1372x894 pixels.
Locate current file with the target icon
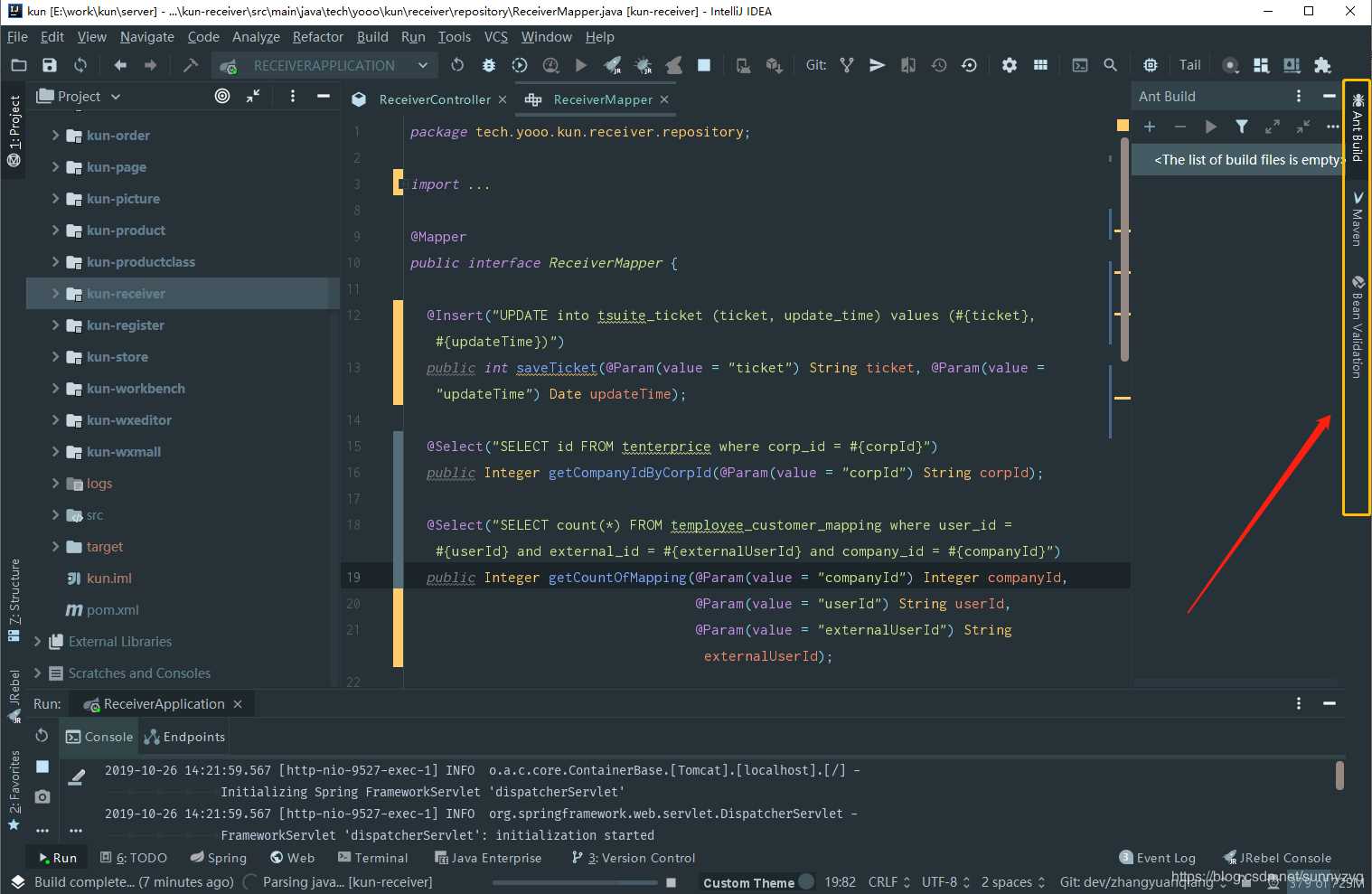tap(222, 96)
